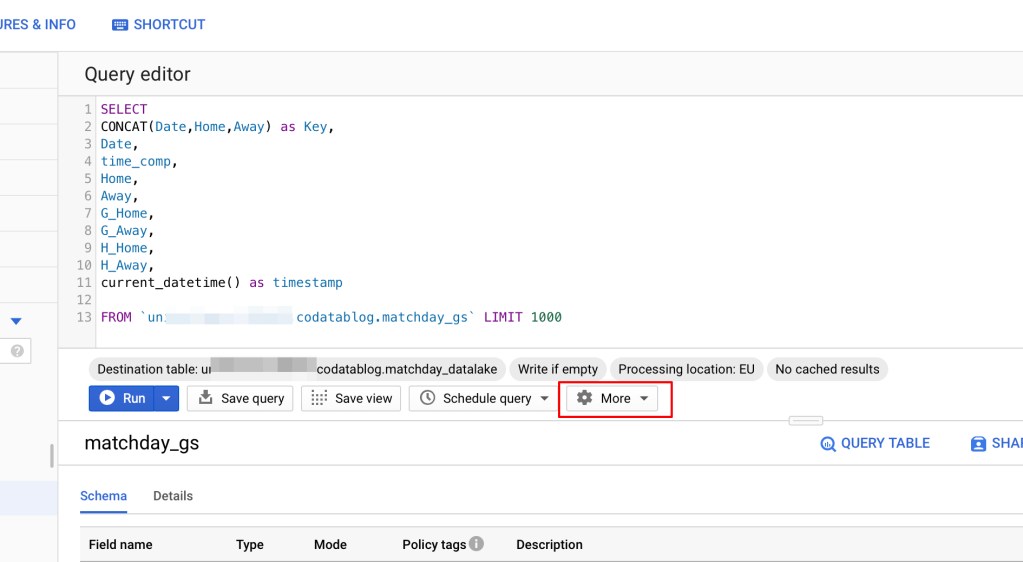Click the Policy tags column header

[434, 544]
